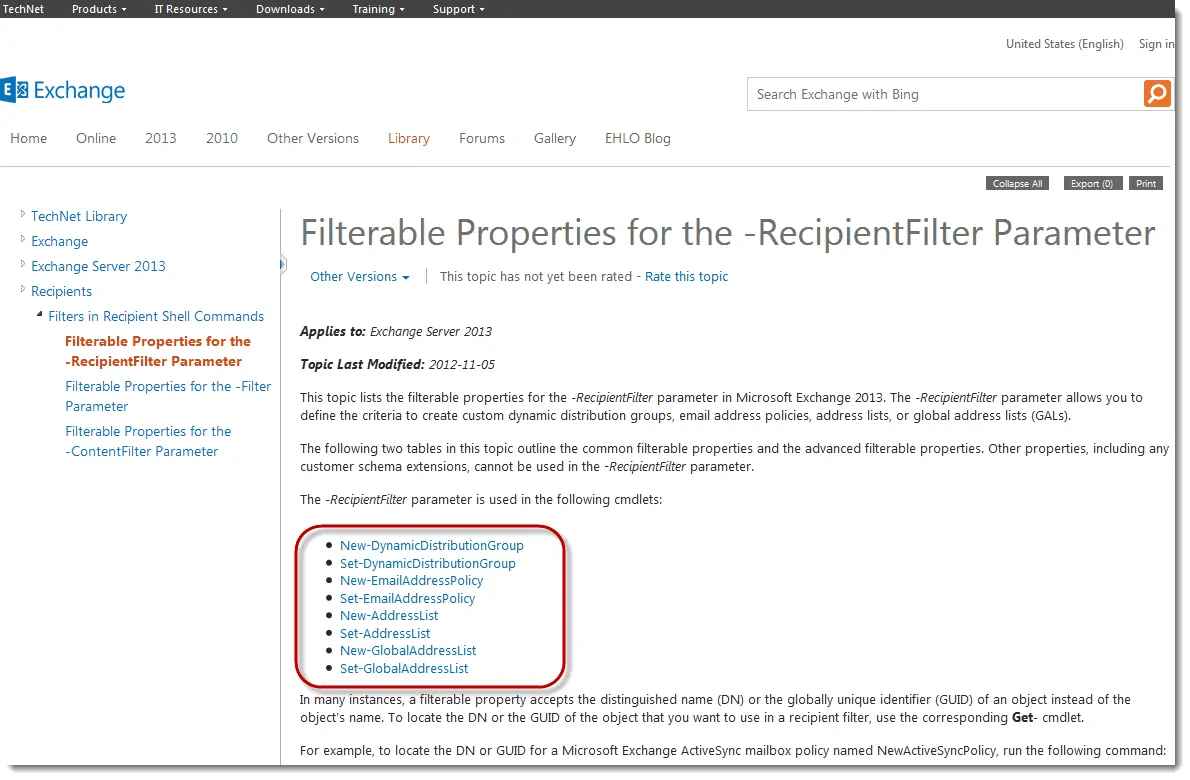Image resolution: width=1190 pixels, height=780 pixels.
Task: Open the Support dropdown menu
Action: [458, 9]
